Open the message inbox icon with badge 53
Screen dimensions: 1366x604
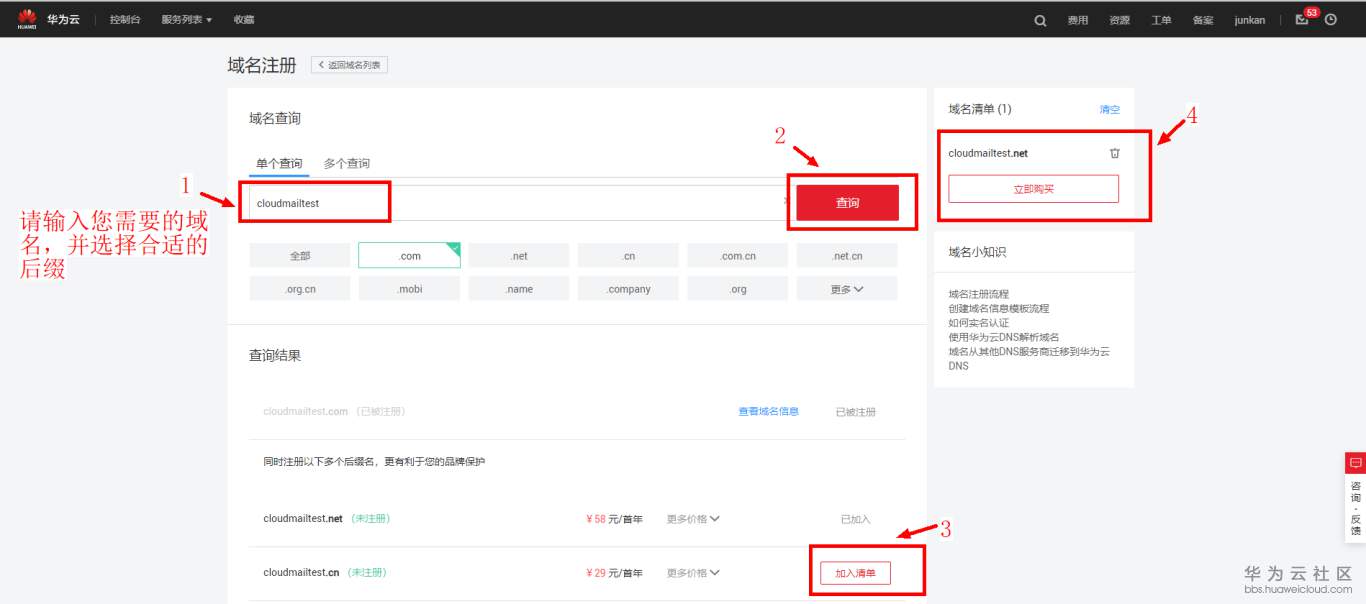pos(1302,19)
